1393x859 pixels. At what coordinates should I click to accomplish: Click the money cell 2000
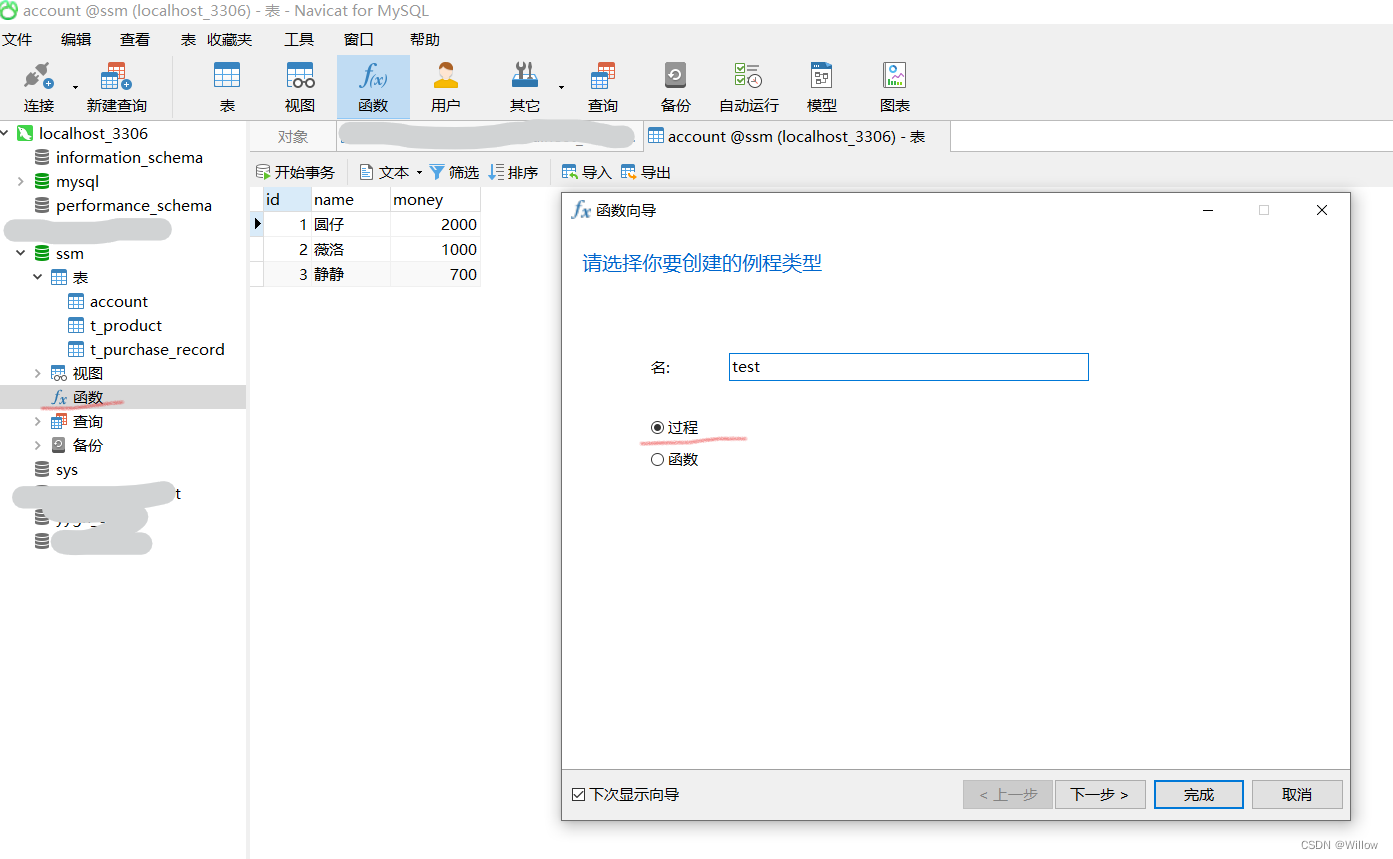click(436, 224)
